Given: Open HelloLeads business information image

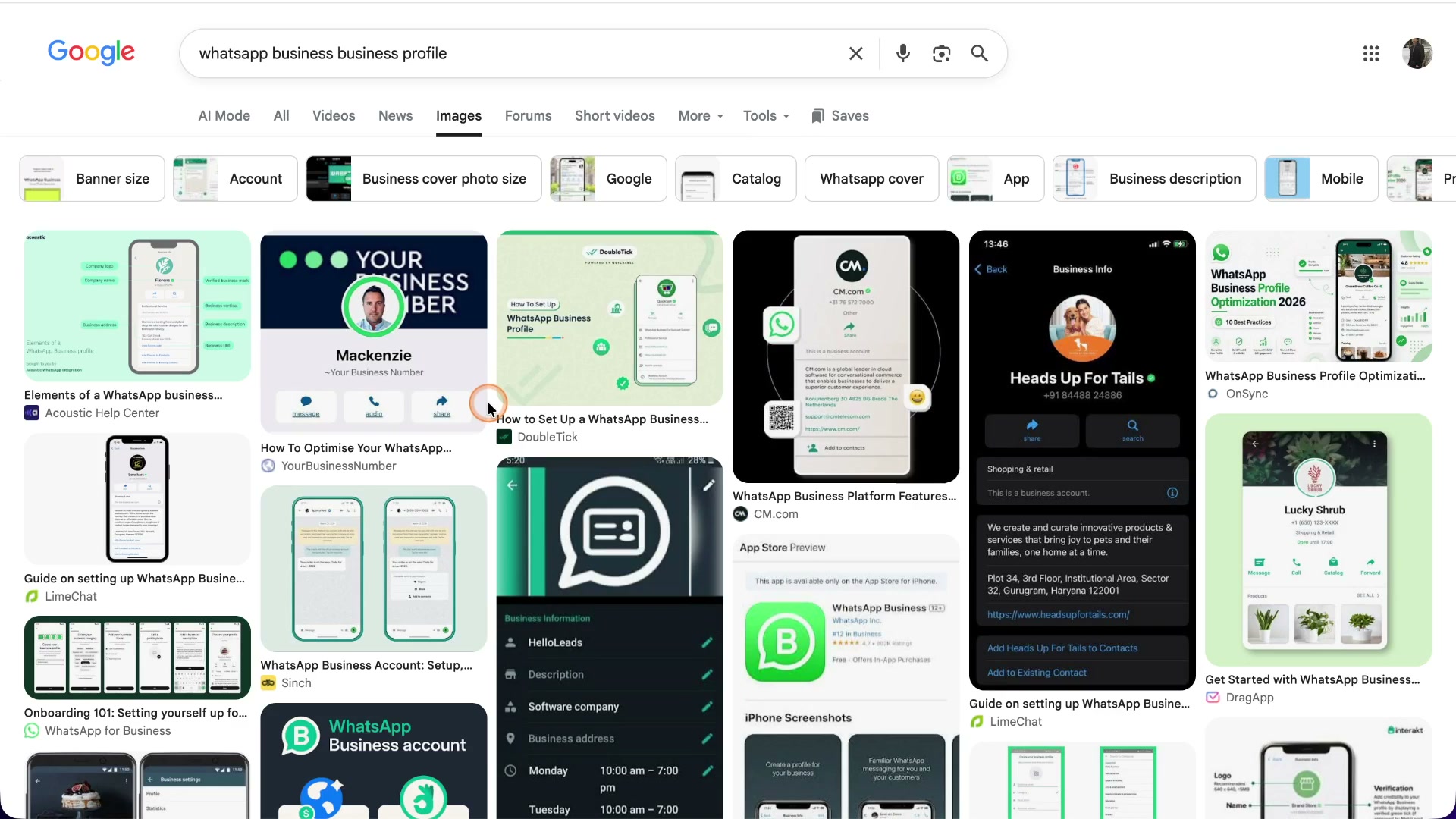Looking at the screenshot, I should (x=610, y=638).
